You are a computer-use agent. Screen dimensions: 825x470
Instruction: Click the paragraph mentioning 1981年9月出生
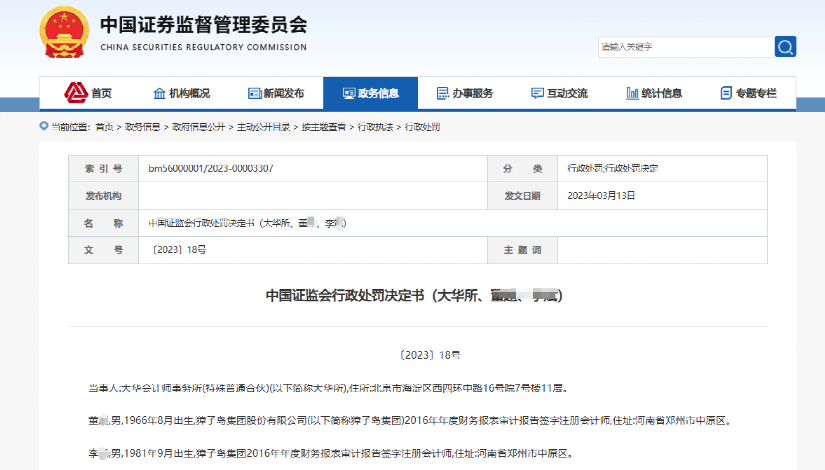pyautogui.click(x=331, y=453)
